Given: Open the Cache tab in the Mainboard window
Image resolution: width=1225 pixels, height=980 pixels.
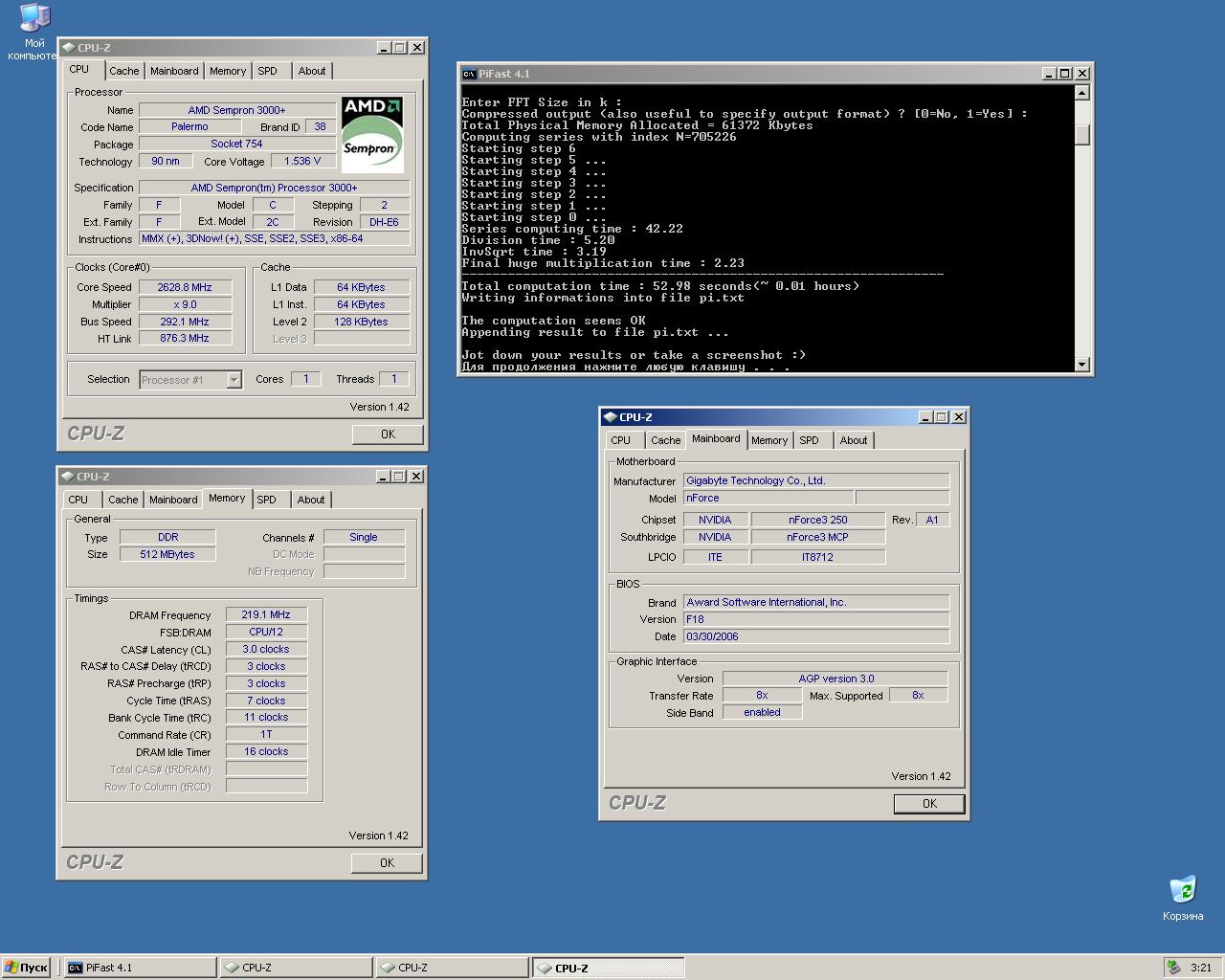Looking at the screenshot, I should tap(665, 440).
